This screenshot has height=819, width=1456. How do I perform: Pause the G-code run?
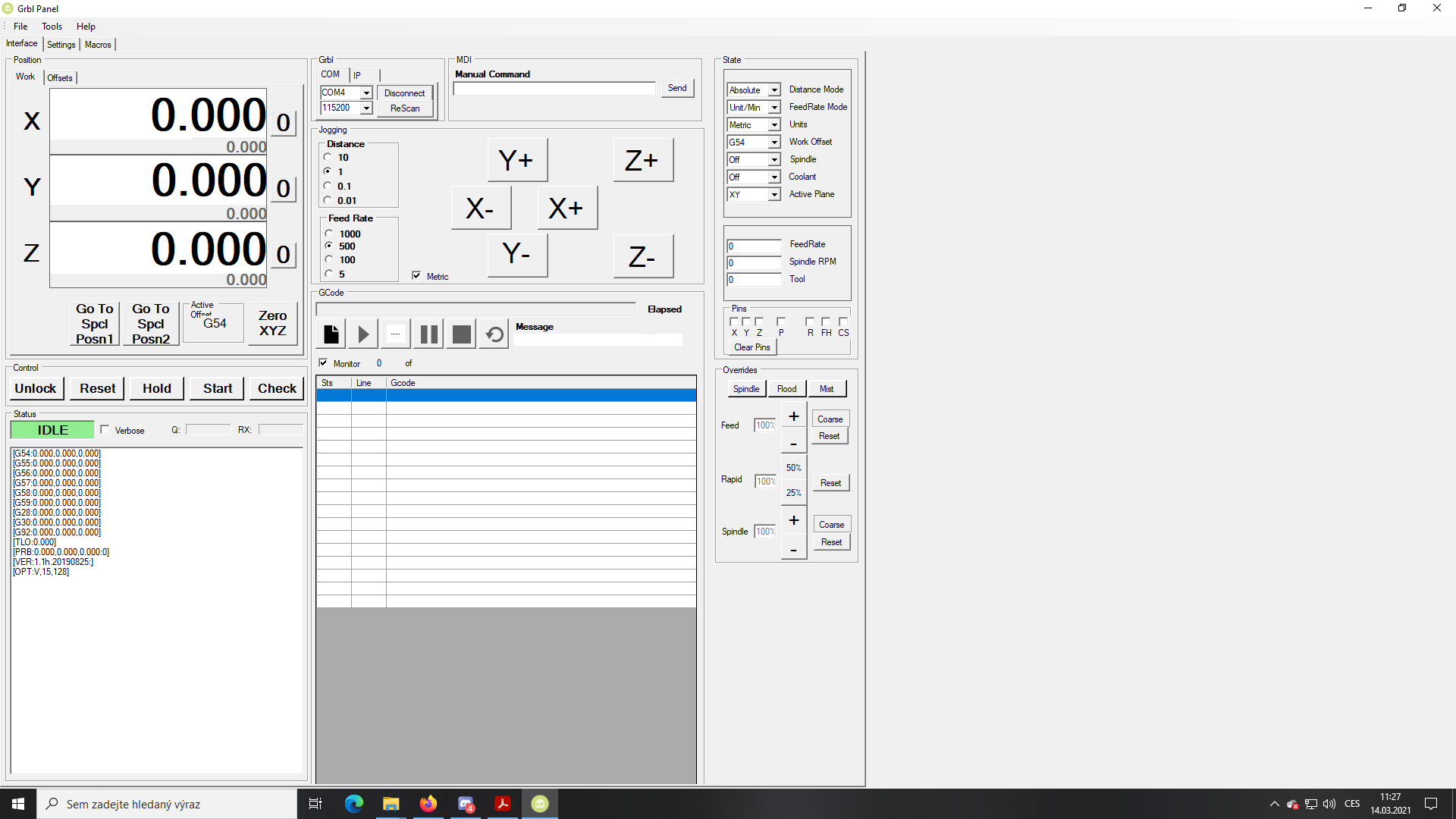pos(428,334)
